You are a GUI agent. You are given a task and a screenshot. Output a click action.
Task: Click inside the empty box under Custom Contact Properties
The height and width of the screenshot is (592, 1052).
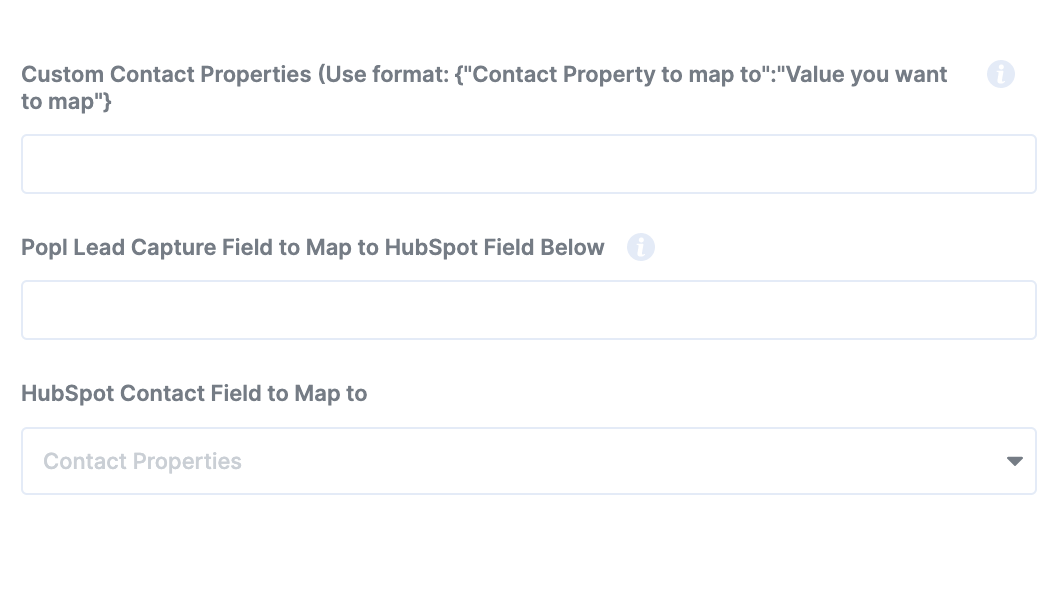tap(528, 164)
